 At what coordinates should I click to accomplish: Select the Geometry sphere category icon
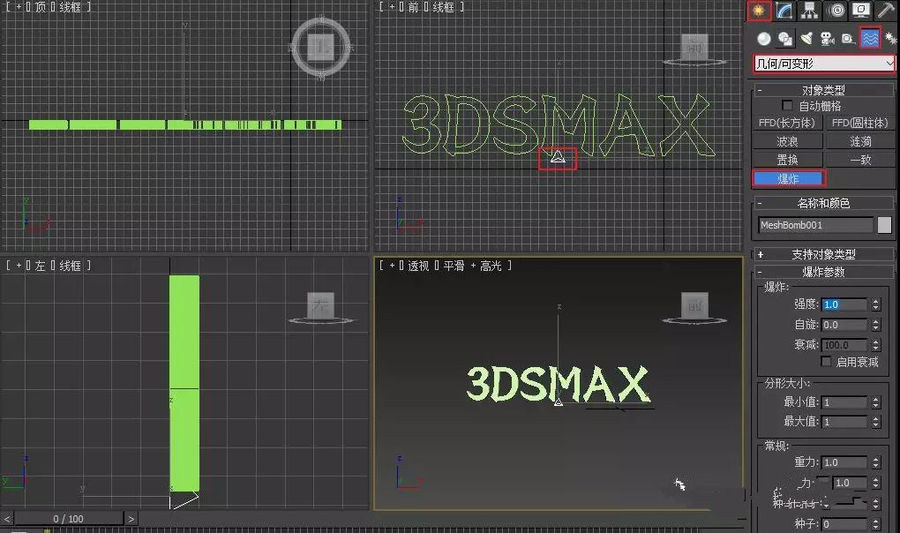[x=764, y=38]
